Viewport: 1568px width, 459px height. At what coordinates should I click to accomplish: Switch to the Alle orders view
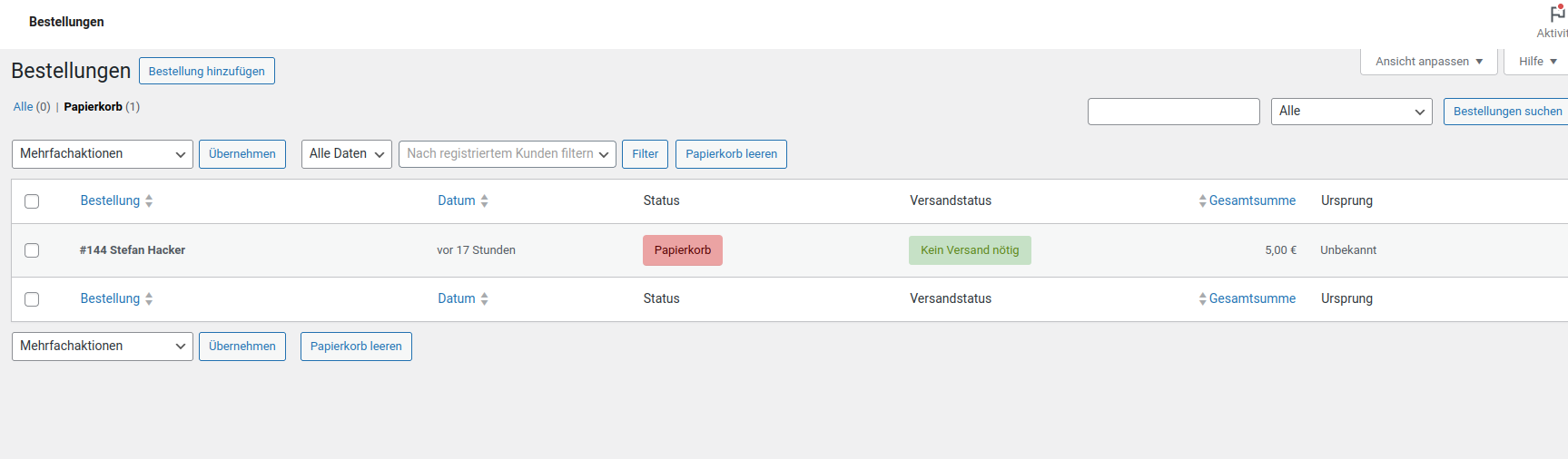pyautogui.click(x=23, y=107)
